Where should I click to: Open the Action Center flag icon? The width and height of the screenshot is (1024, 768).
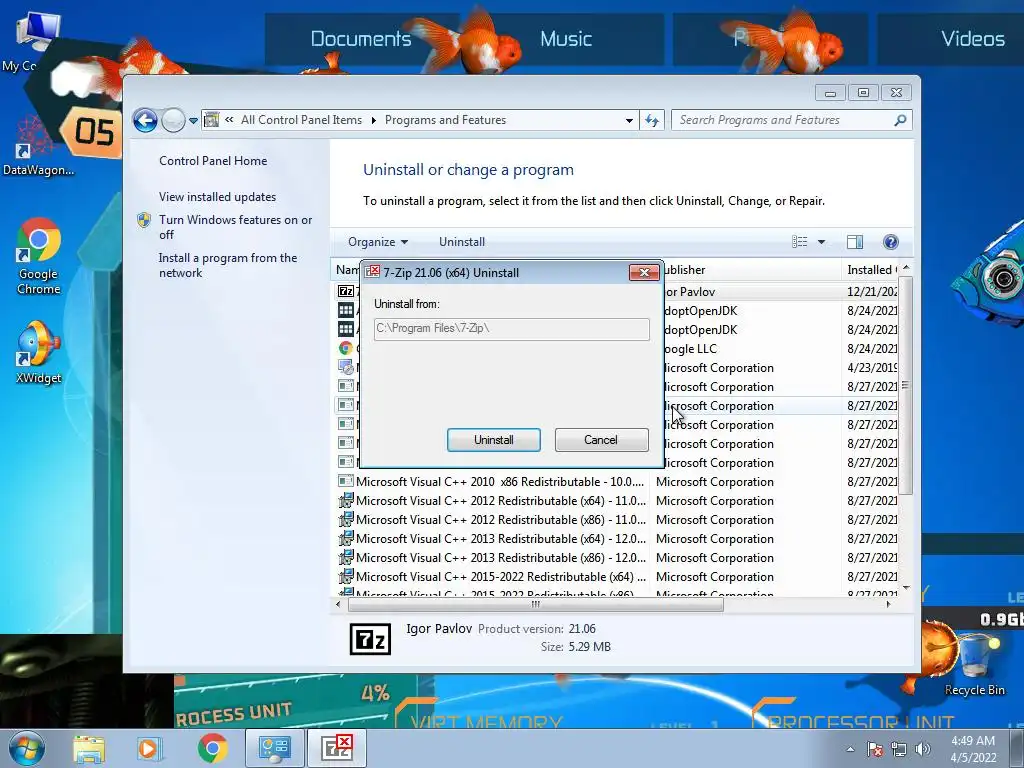coord(874,749)
